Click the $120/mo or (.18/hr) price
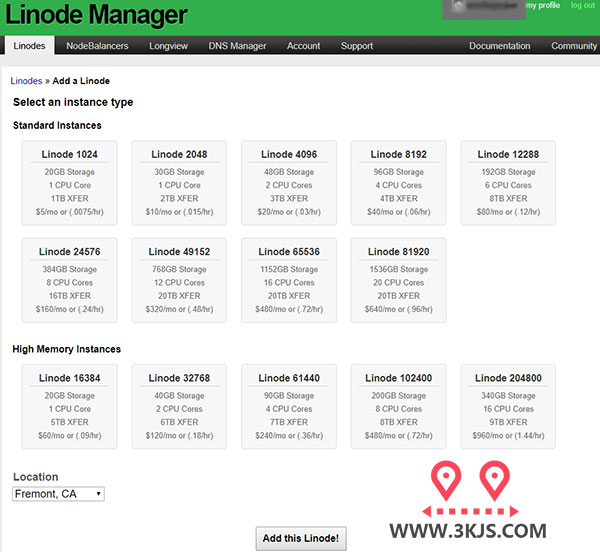The image size is (600, 552). [x=179, y=435]
